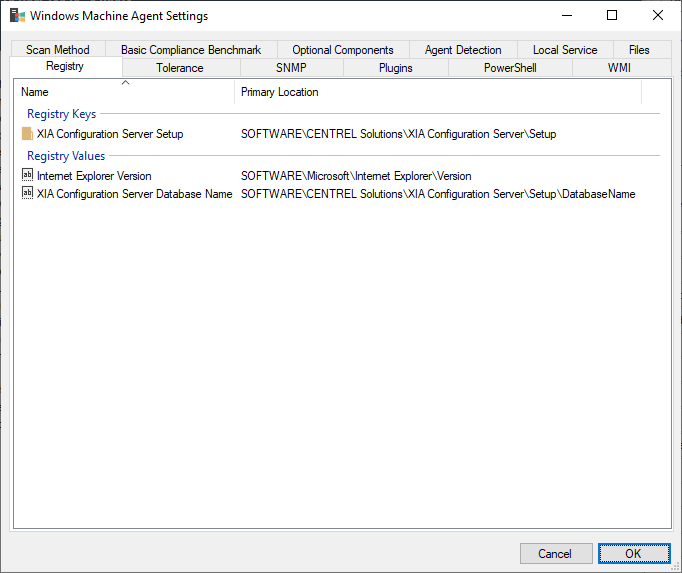Go to the Plugins tab
682x573 pixels.
click(395, 68)
